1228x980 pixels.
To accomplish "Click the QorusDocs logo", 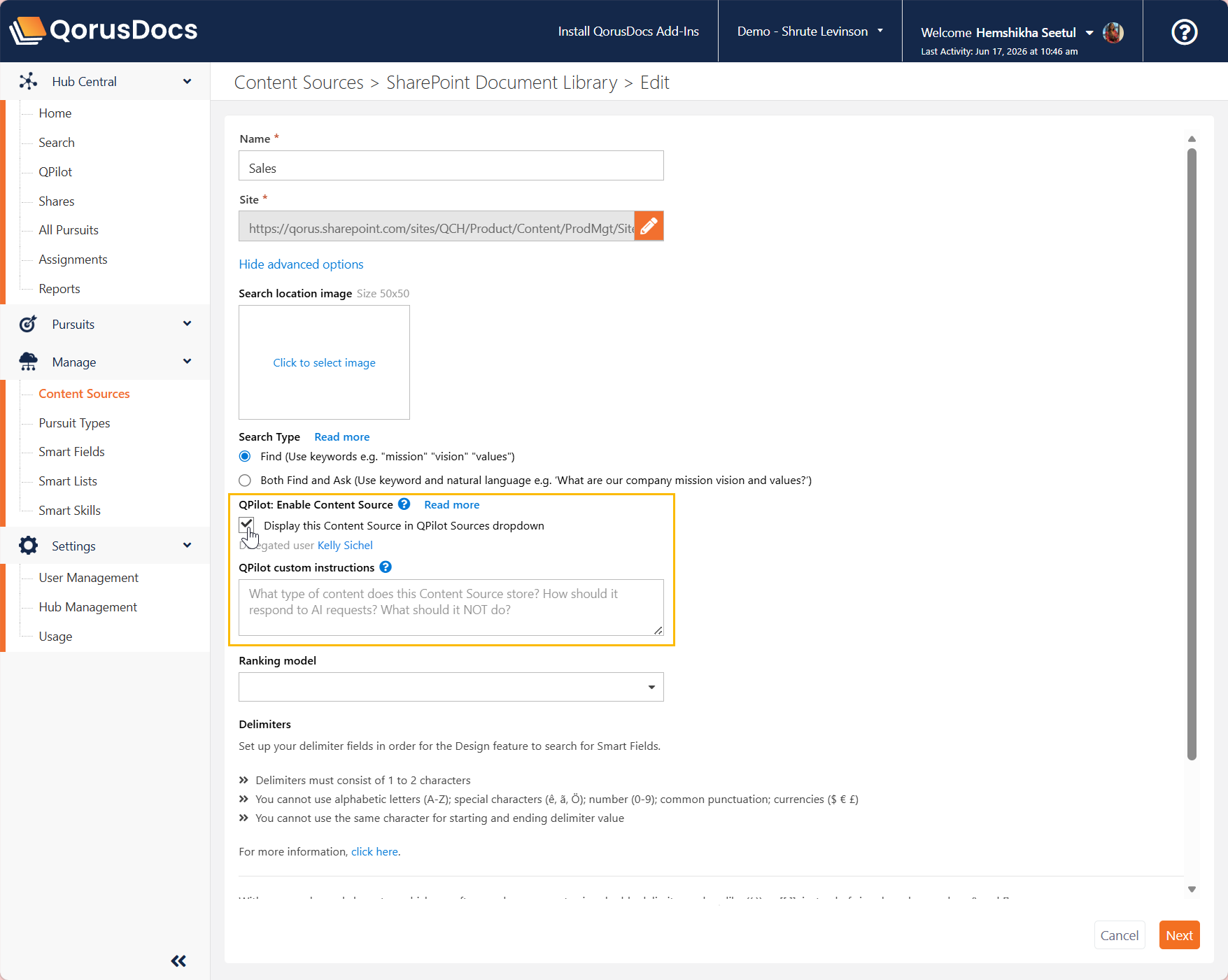I will [104, 30].
